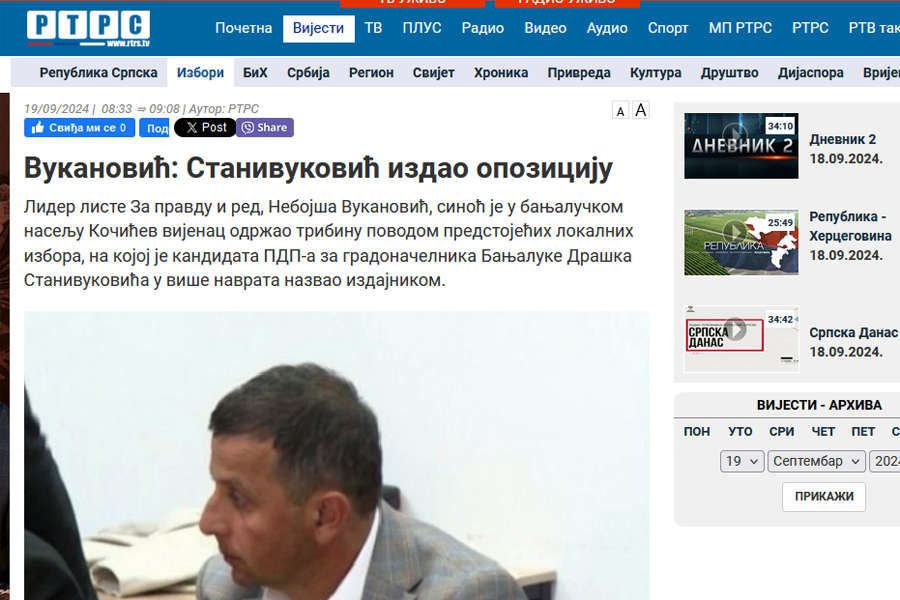Viewport: 900px width, 600px height.
Task: Open the Радио section
Action: (x=483, y=28)
